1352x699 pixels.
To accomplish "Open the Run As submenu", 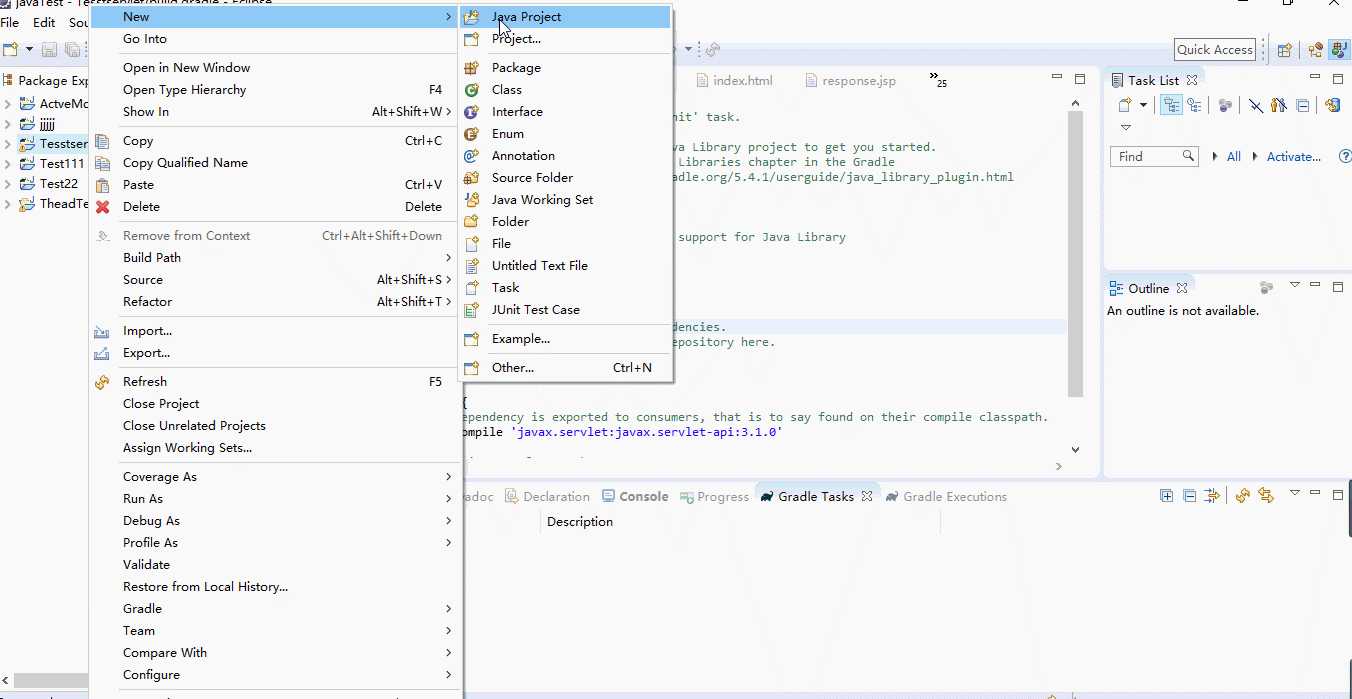I will coord(275,499).
